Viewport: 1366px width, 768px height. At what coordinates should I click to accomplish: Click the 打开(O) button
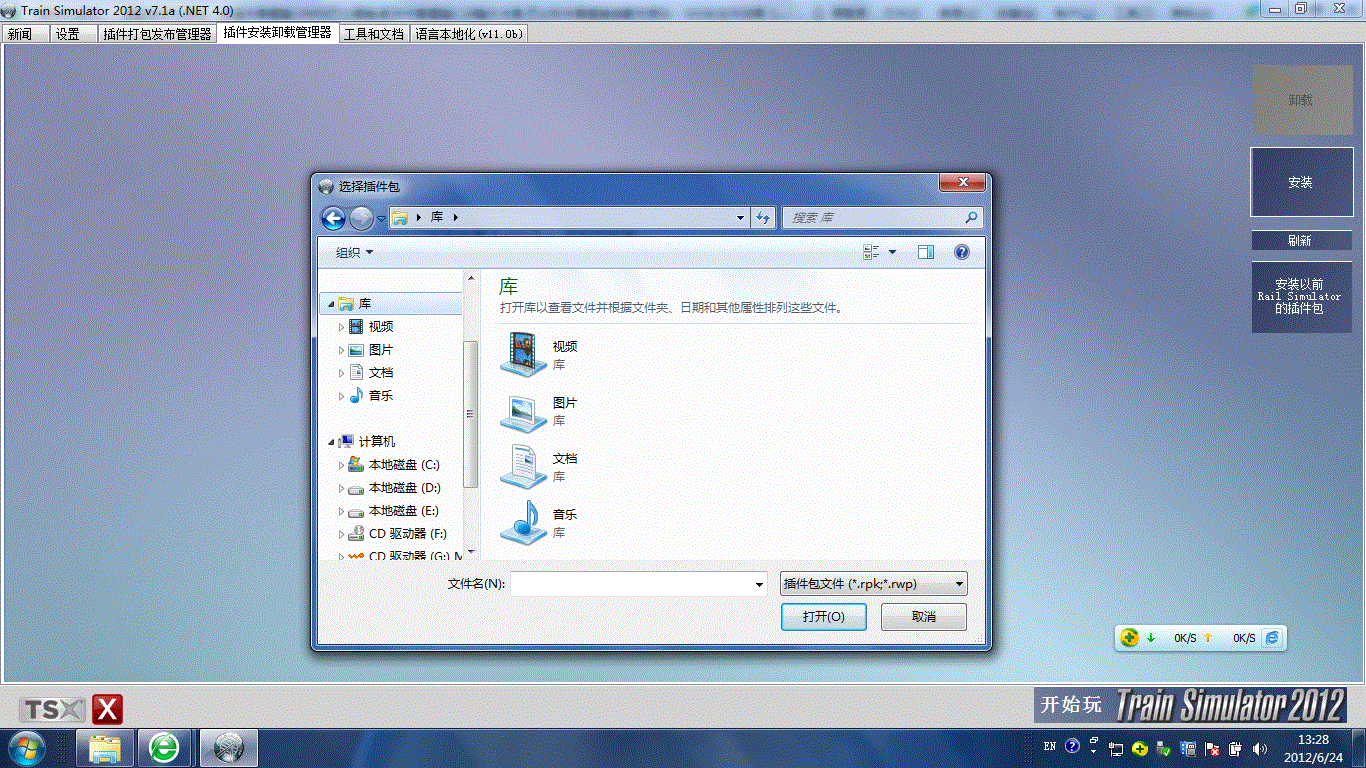pyautogui.click(x=823, y=617)
